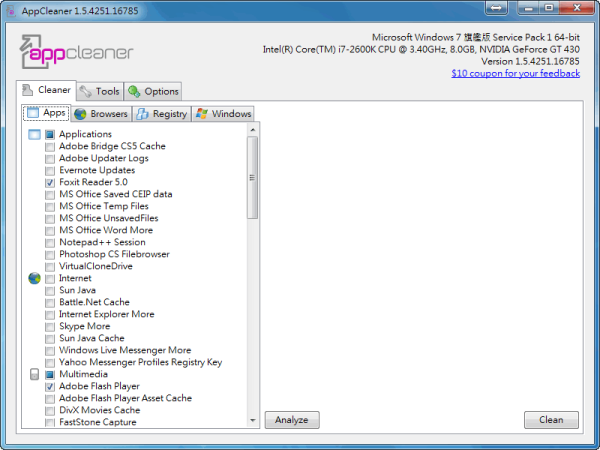Open the Windows sub-tab
This screenshot has width=600, height=450.
point(223,114)
